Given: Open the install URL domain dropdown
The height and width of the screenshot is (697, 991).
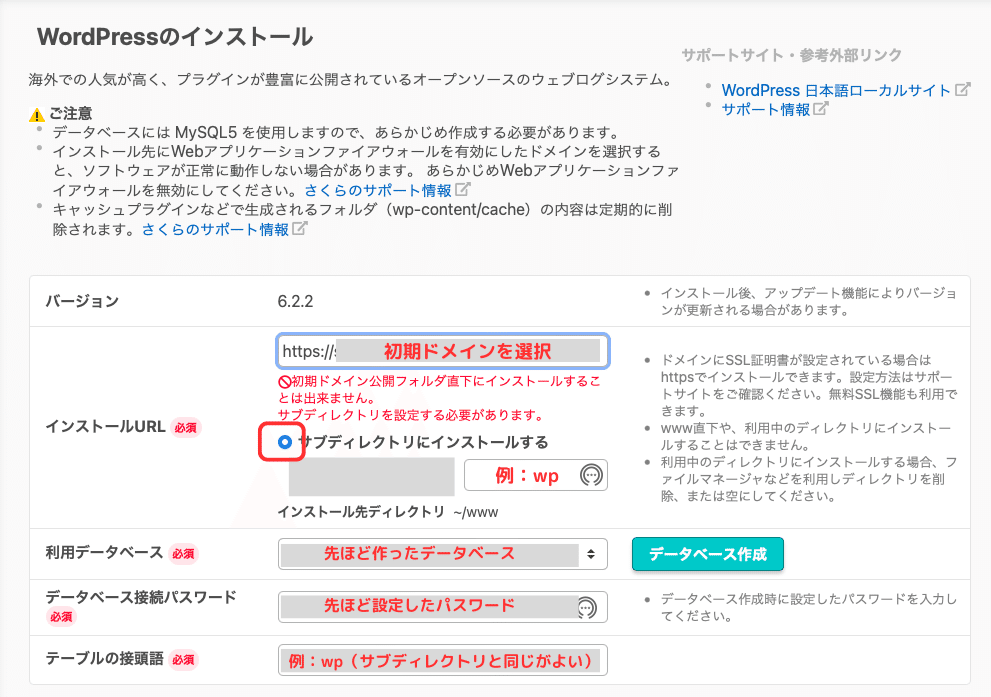Looking at the screenshot, I should point(442,351).
